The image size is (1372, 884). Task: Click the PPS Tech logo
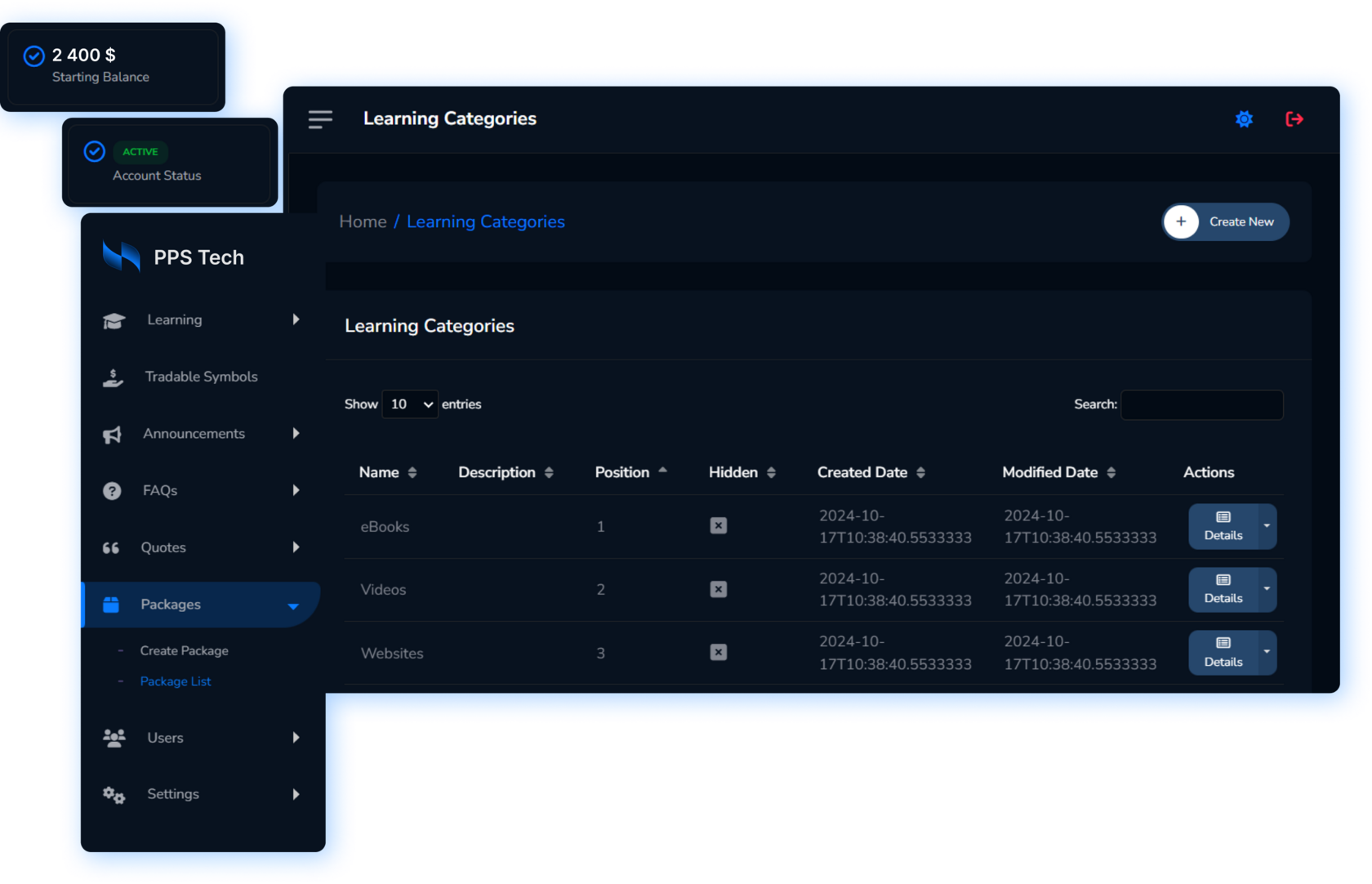pos(122,257)
